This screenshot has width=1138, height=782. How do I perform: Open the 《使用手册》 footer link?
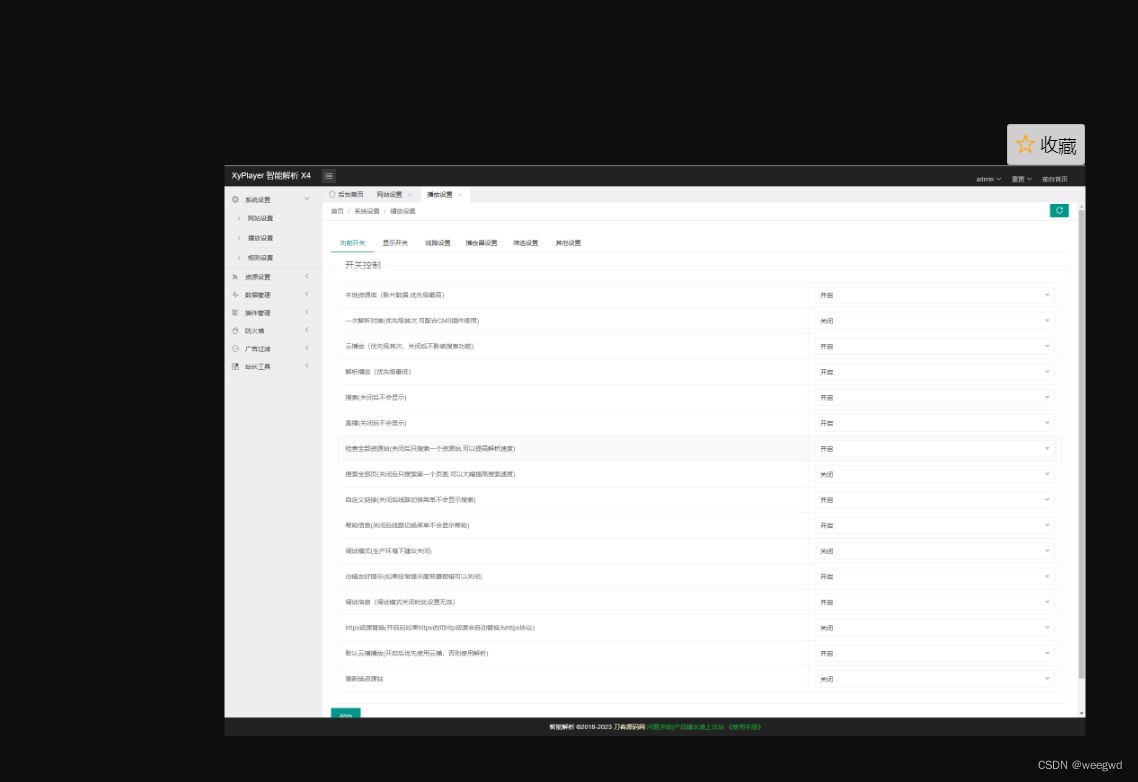(x=744, y=726)
